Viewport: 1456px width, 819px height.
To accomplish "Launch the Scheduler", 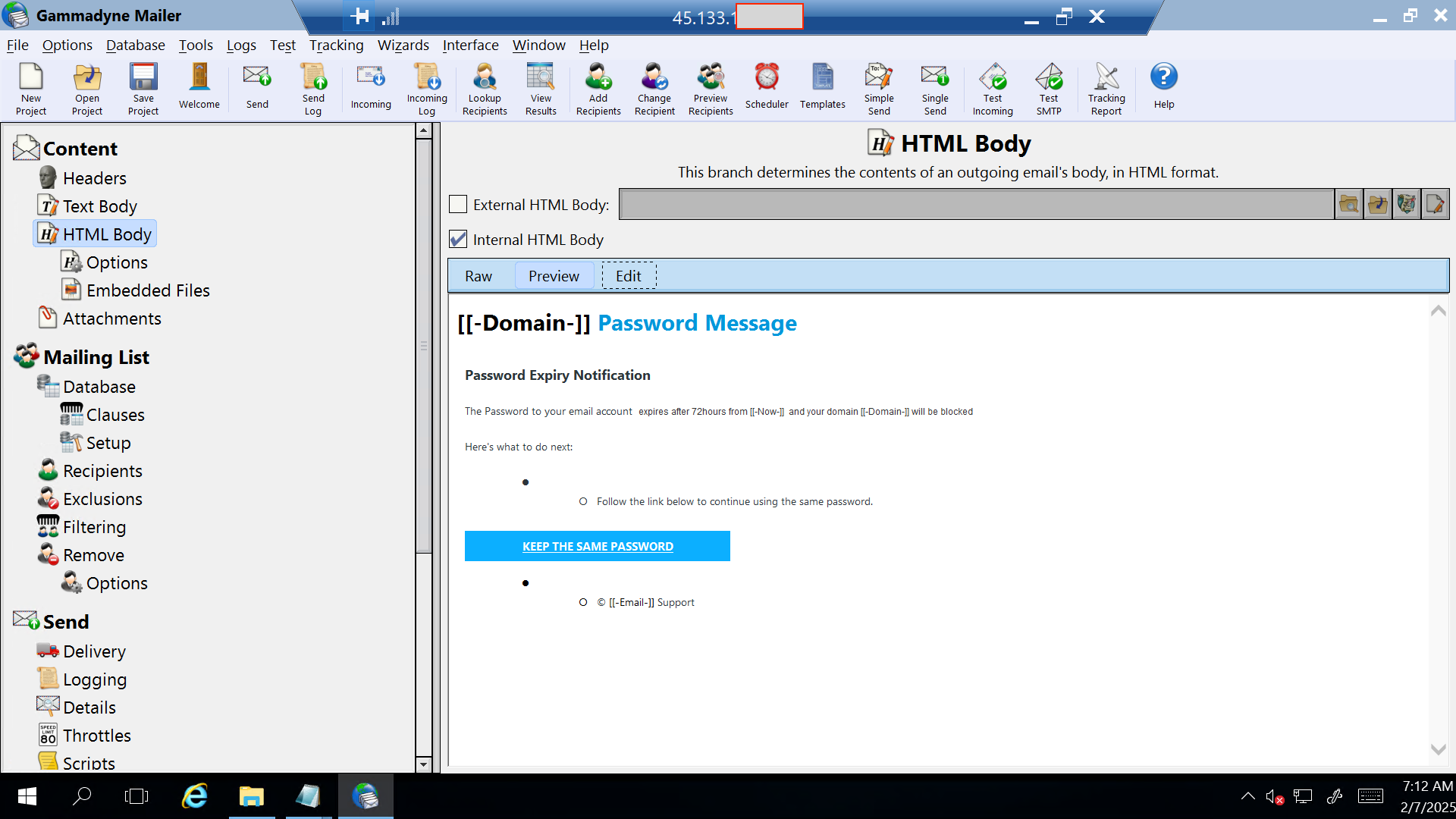I will click(766, 88).
